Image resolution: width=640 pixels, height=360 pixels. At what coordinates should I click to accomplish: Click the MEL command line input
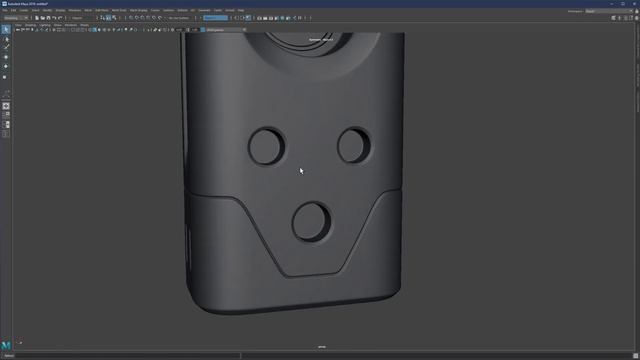[x=127, y=356]
